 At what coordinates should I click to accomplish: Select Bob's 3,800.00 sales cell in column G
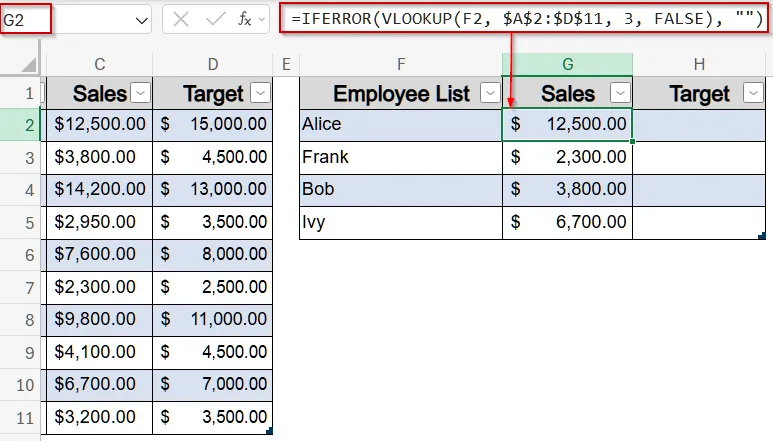567,190
